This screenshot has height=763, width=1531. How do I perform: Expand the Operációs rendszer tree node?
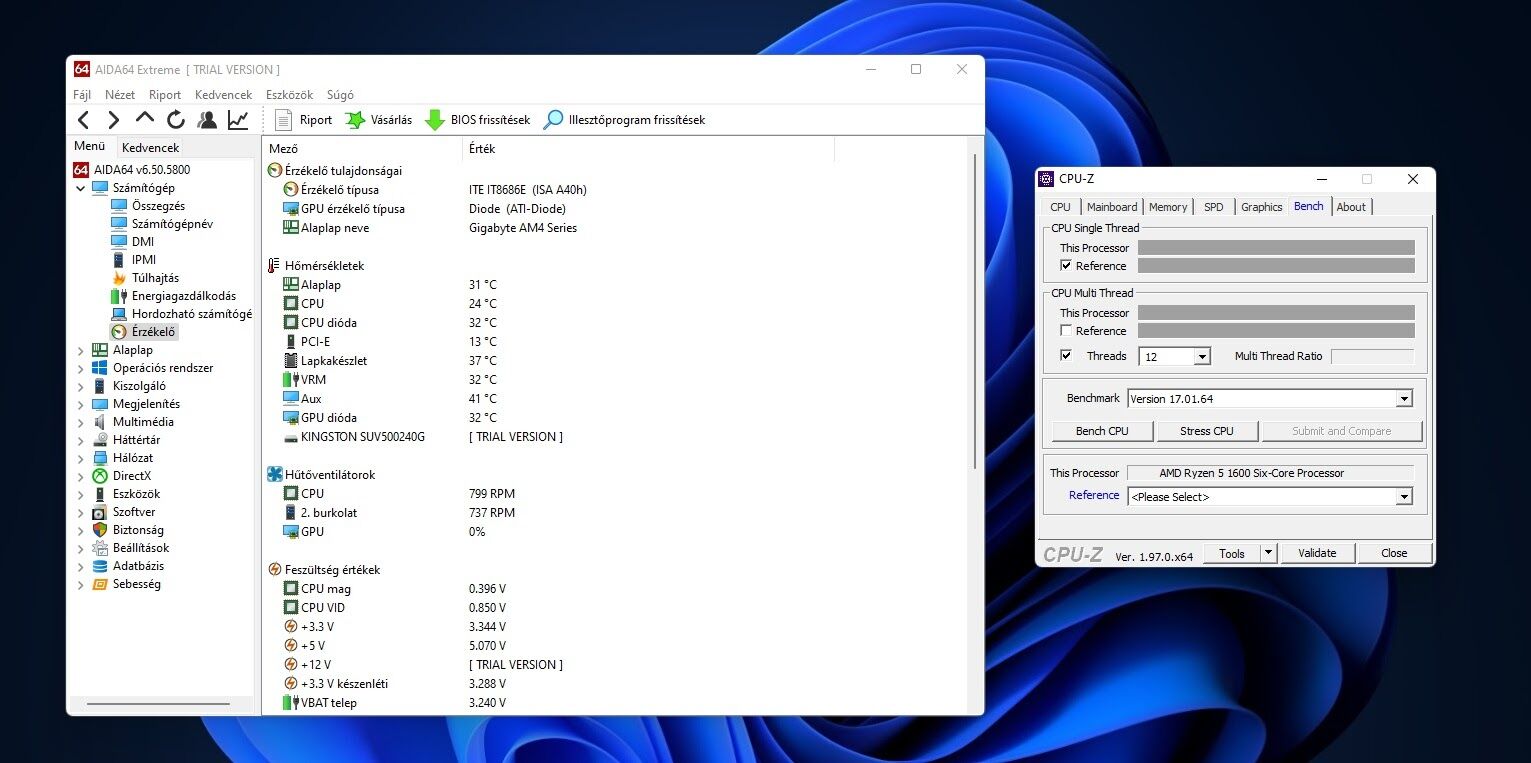(81, 368)
